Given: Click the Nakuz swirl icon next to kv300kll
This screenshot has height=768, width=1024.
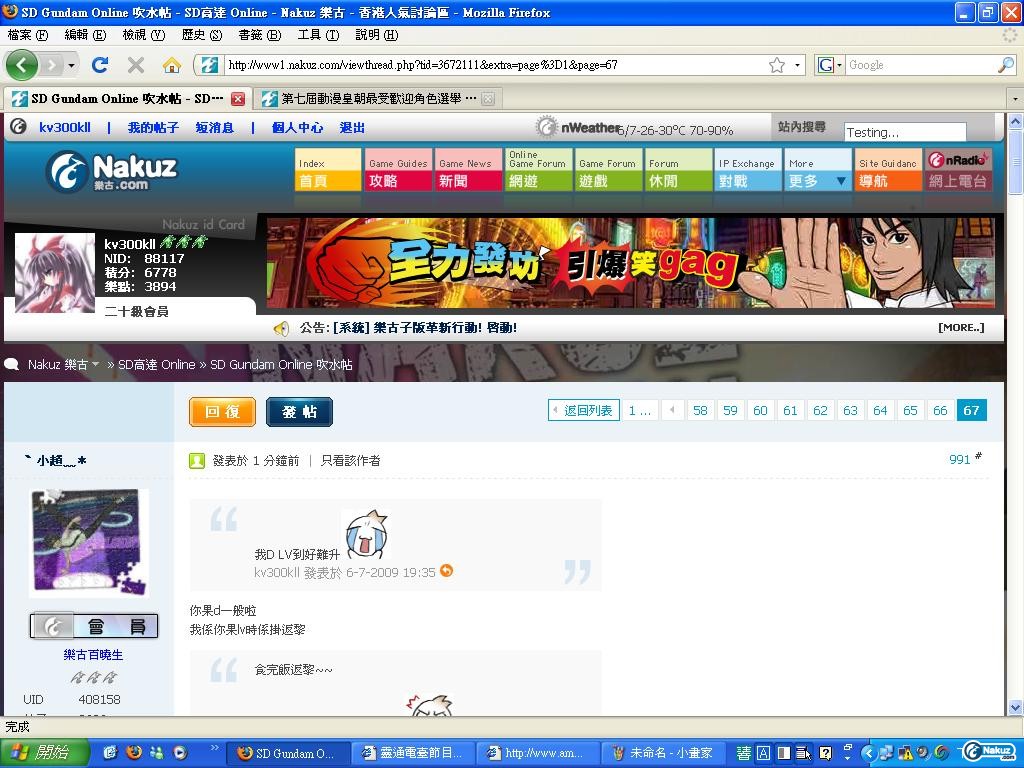Looking at the screenshot, I should [x=18, y=127].
